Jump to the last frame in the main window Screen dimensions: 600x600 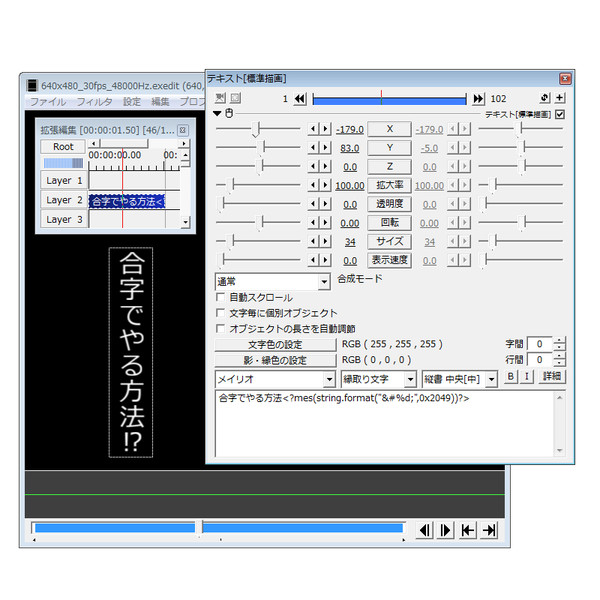tap(489, 530)
